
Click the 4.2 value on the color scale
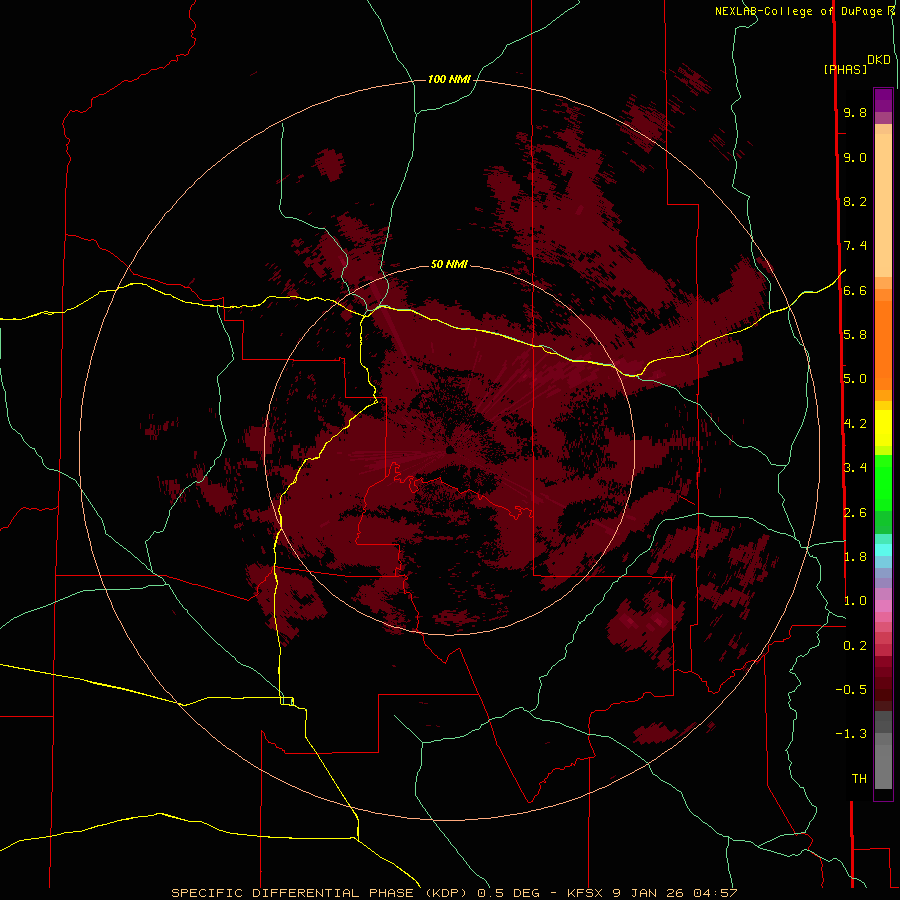855,424
